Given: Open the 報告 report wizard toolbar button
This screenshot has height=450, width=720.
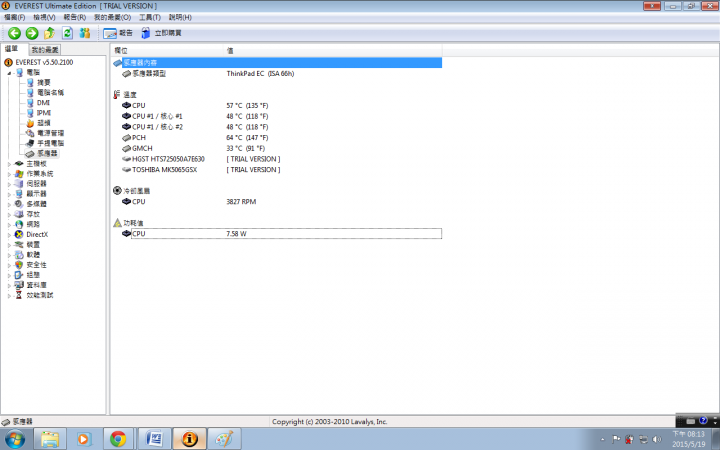Looking at the screenshot, I should [x=118, y=33].
